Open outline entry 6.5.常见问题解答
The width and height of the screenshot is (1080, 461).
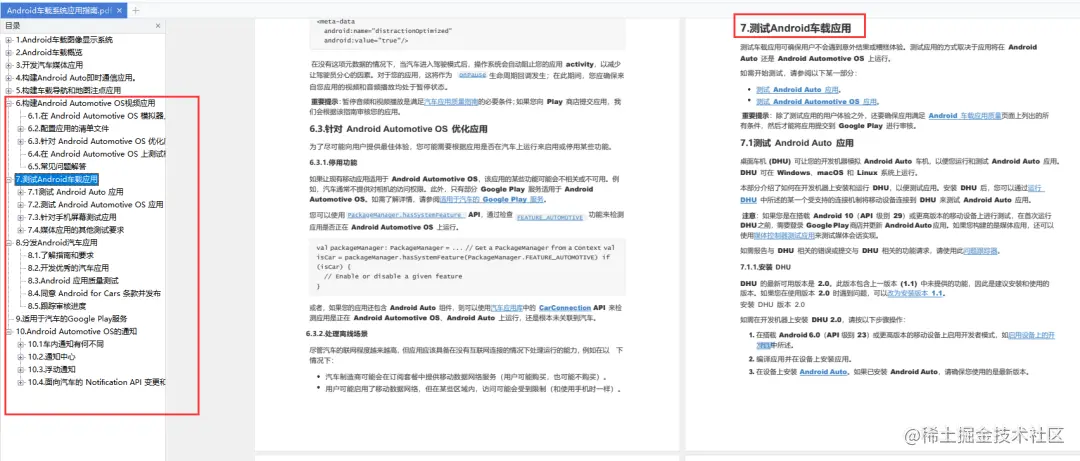(57, 167)
